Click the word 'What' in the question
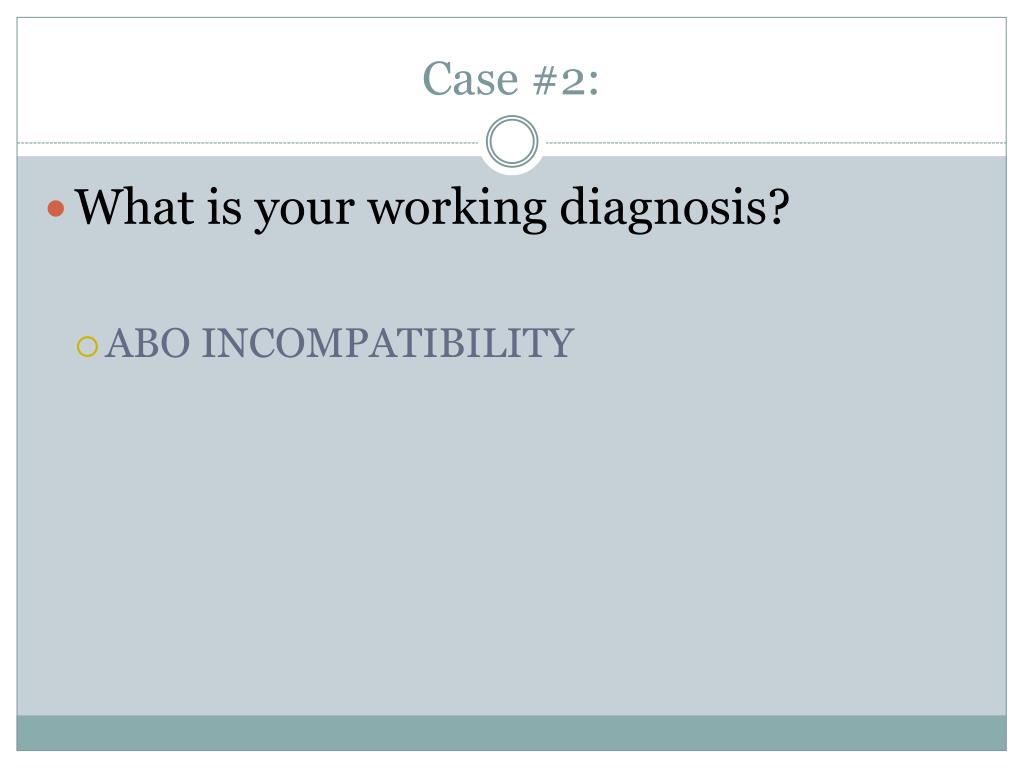This screenshot has height=768, width=1024. click(x=135, y=206)
